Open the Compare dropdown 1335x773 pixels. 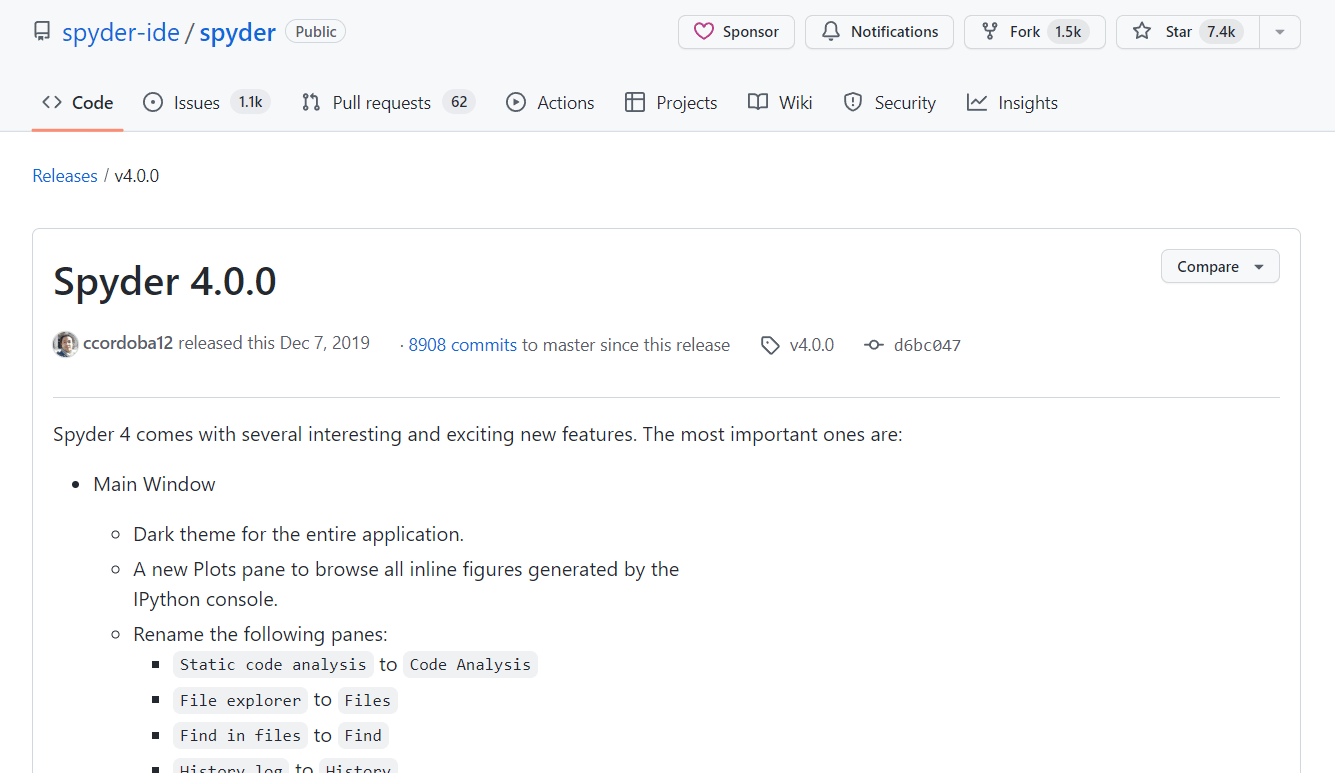pyautogui.click(x=1220, y=266)
